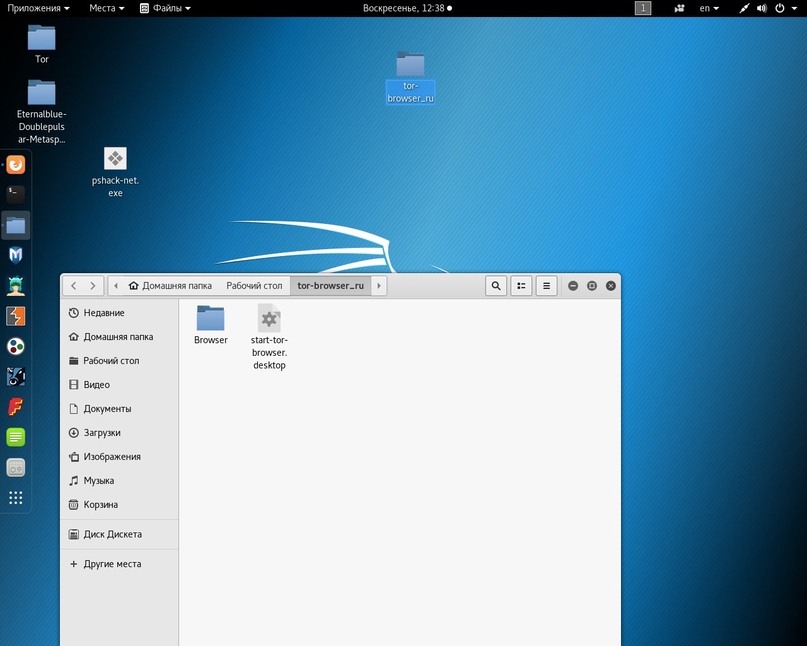
Task: Open the Приложения menu
Action: [x=39, y=8]
